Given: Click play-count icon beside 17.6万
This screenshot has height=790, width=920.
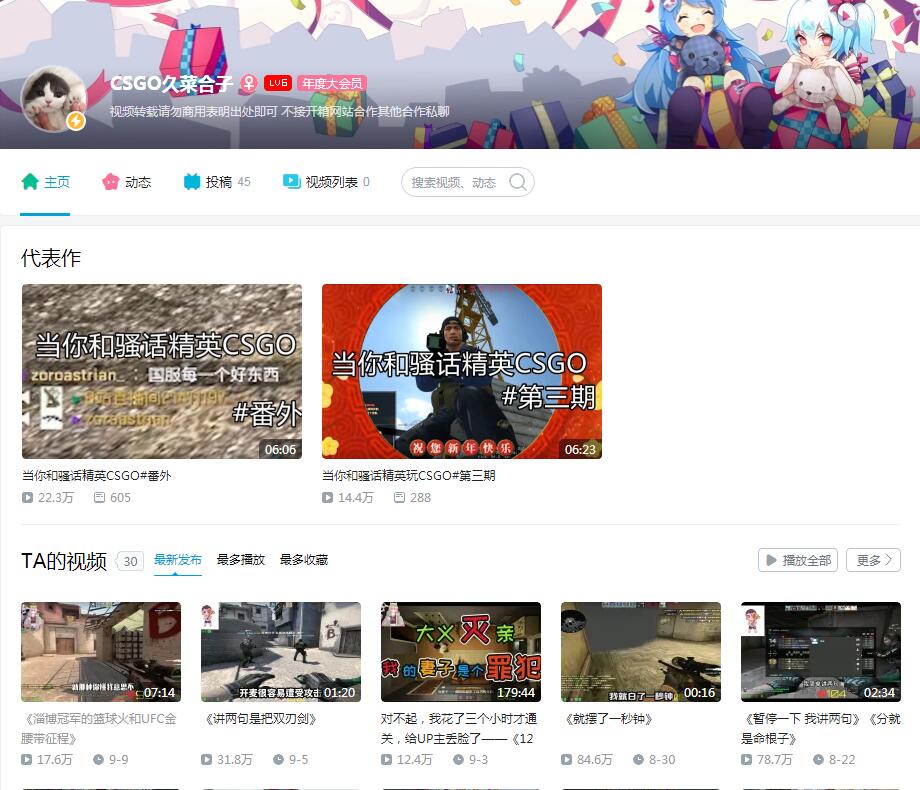Looking at the screenshot, I should pos(26,759).
